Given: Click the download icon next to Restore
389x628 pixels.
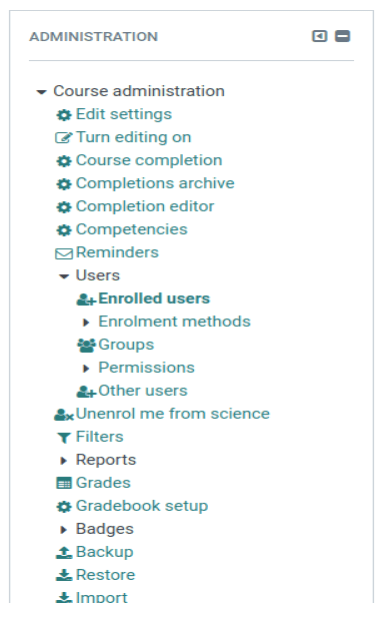Looking at the screenshot, I should click(64, 576).
